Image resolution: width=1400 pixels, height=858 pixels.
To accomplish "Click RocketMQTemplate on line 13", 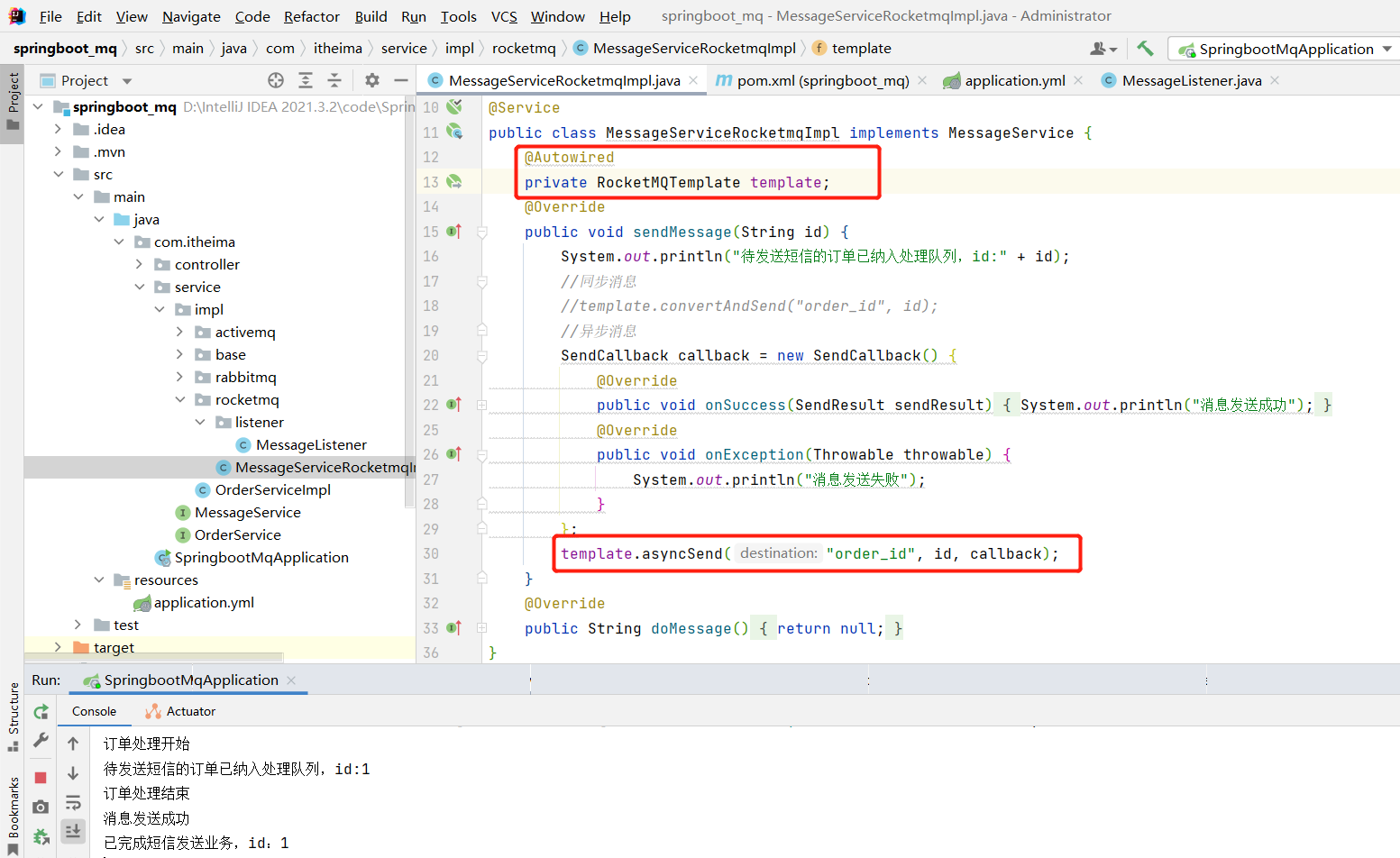I will 668,182.
